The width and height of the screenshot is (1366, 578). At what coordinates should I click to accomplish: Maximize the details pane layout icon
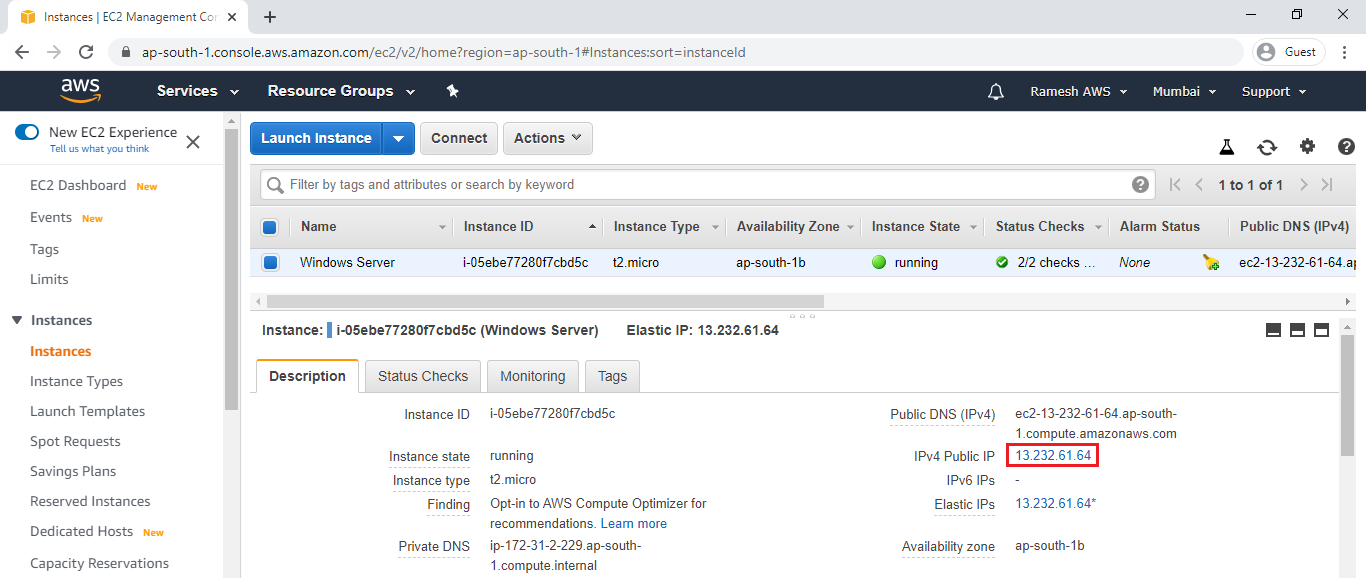click(x=1321, y=330)
